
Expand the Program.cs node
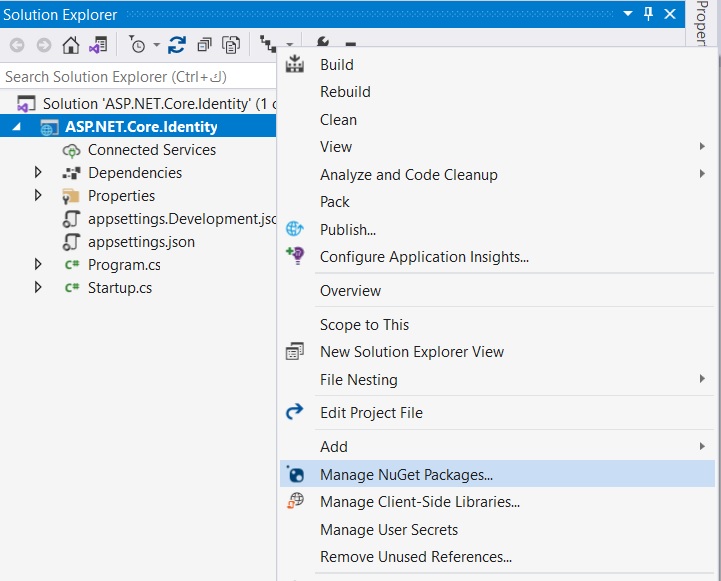[38, 264]
